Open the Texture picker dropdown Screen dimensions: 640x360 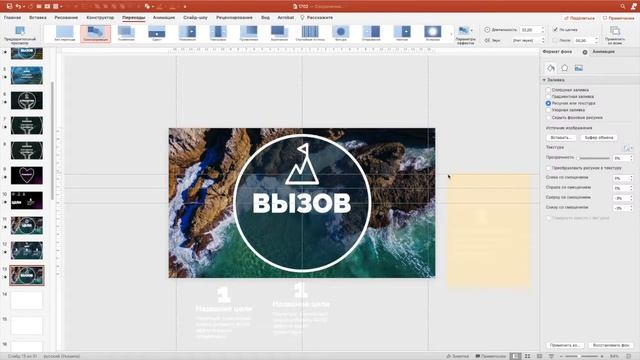click(628, 148)
